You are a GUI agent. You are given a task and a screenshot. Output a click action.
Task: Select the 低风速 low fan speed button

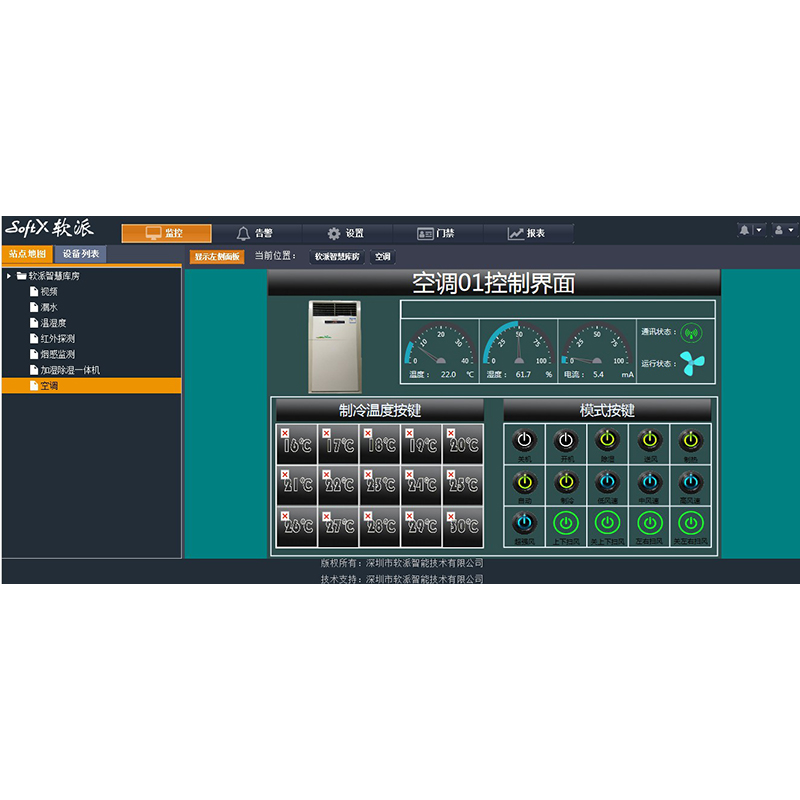point(607,481)
